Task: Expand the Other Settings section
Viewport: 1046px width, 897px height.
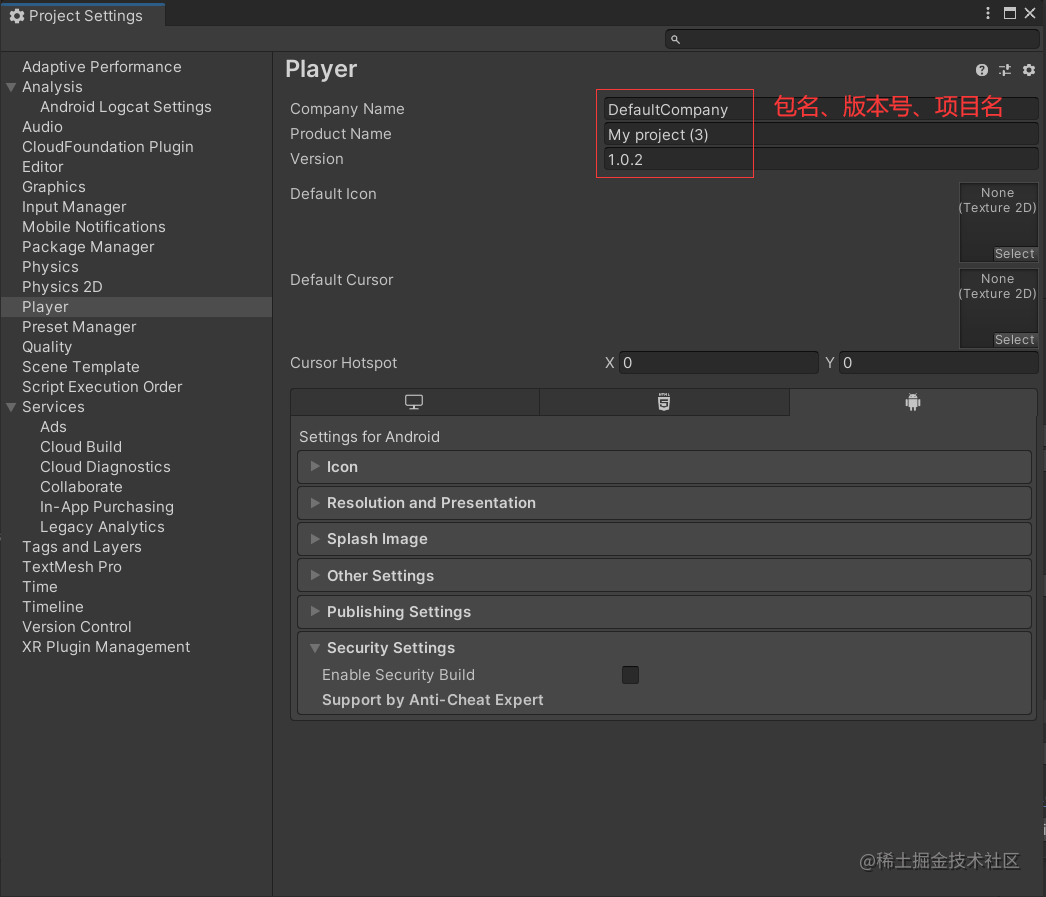Action: (x=664, y=576)
